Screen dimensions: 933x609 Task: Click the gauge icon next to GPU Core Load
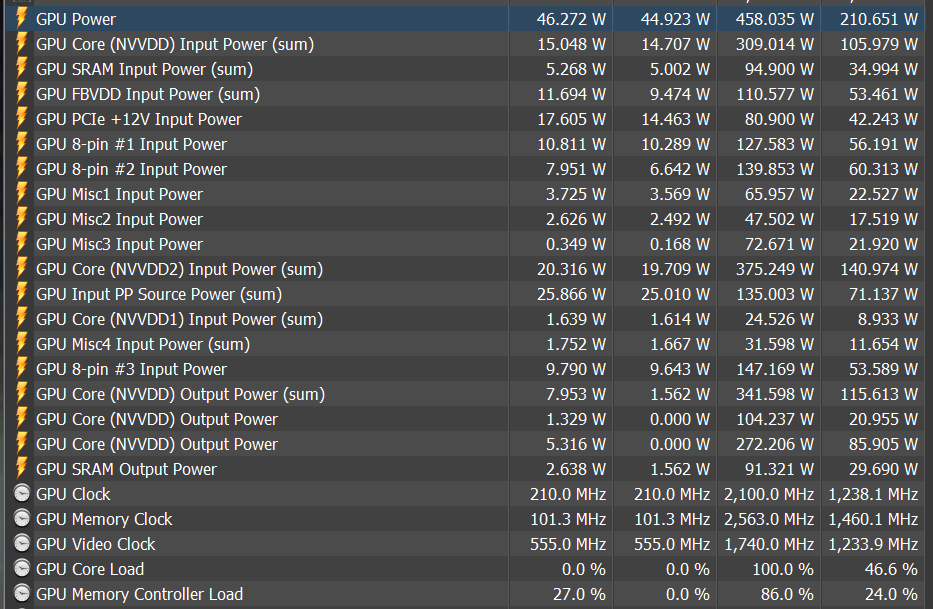[21, 569]
